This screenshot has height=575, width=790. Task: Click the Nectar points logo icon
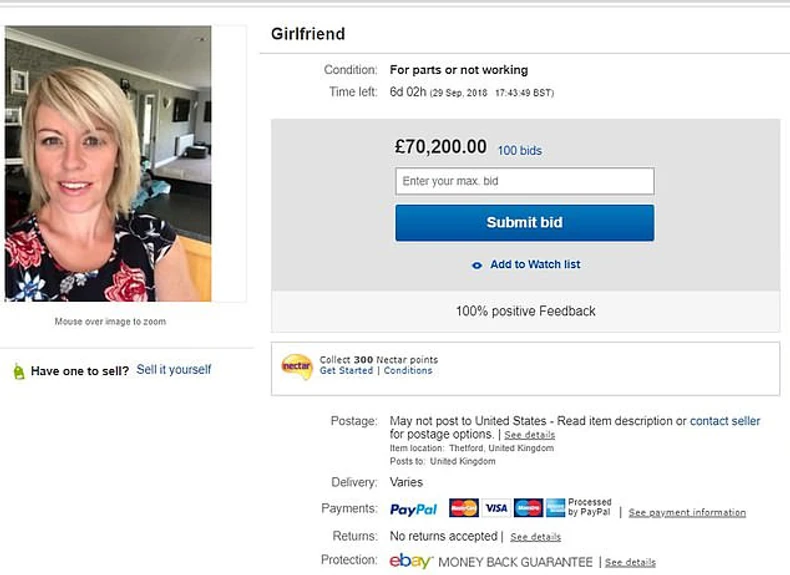click(x=297, y=367)
